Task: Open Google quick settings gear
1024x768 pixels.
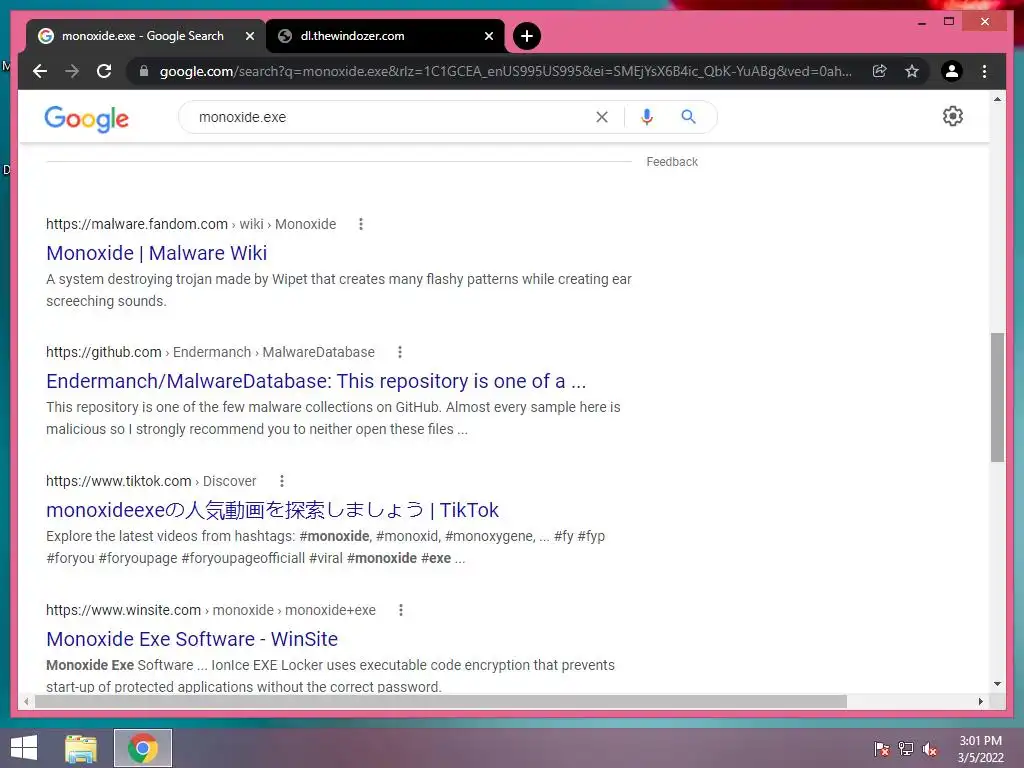Action: point(953,116)
